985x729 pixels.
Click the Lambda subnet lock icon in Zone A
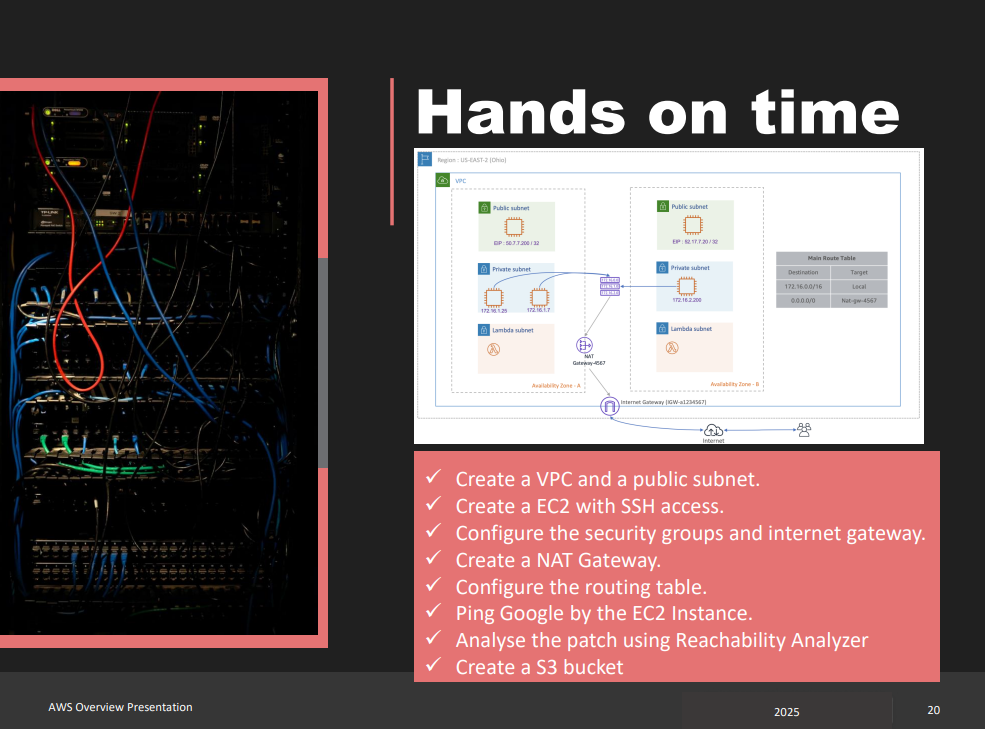484,330
